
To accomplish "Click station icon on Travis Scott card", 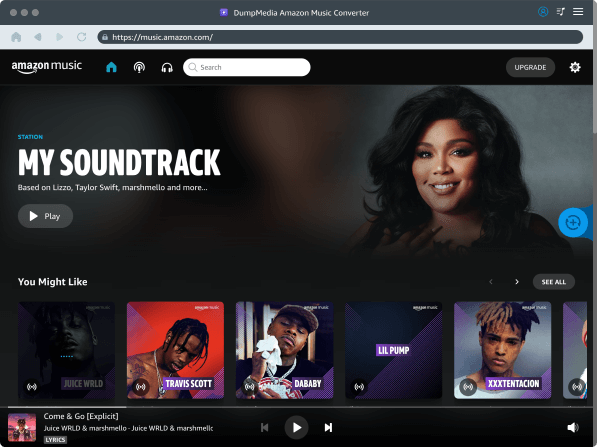I will tap(141, 387).
